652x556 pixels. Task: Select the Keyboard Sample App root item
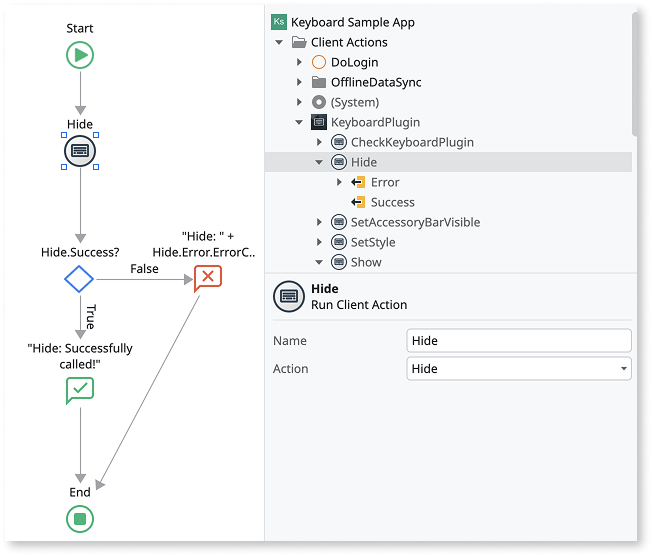click(353, 22)
